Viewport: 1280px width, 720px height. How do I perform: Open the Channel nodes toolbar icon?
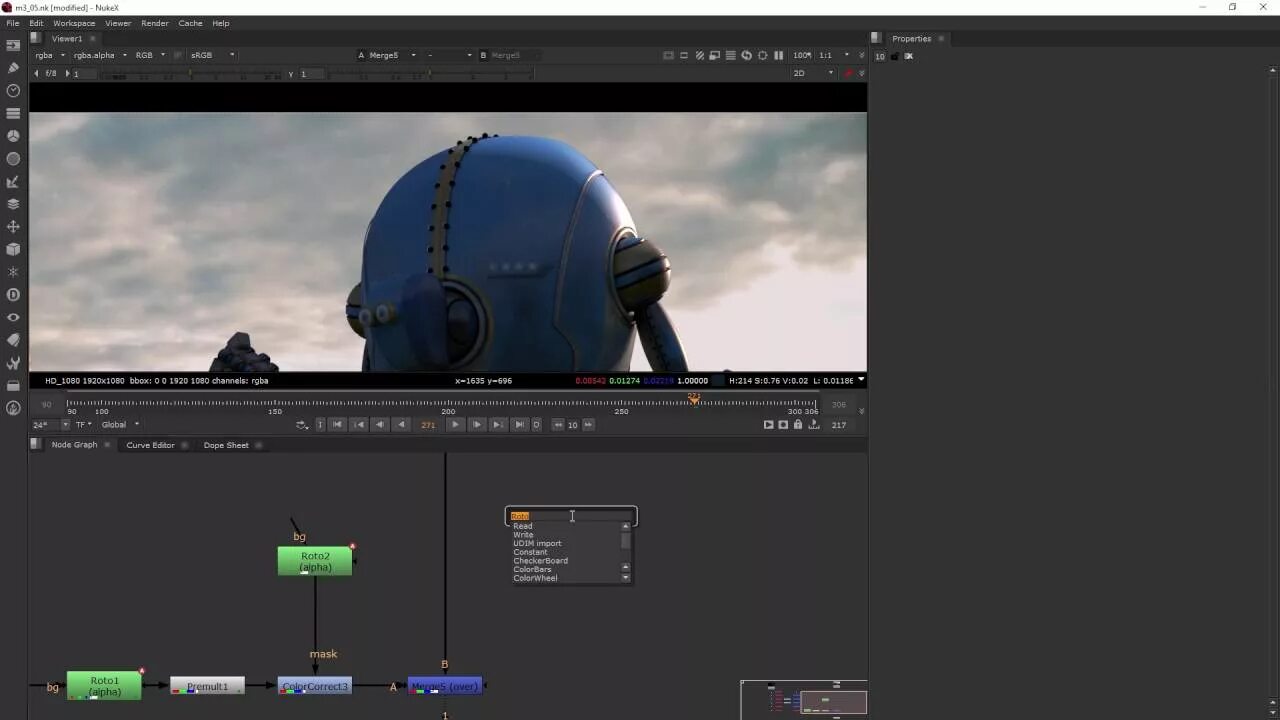click(x=13, y=113)
